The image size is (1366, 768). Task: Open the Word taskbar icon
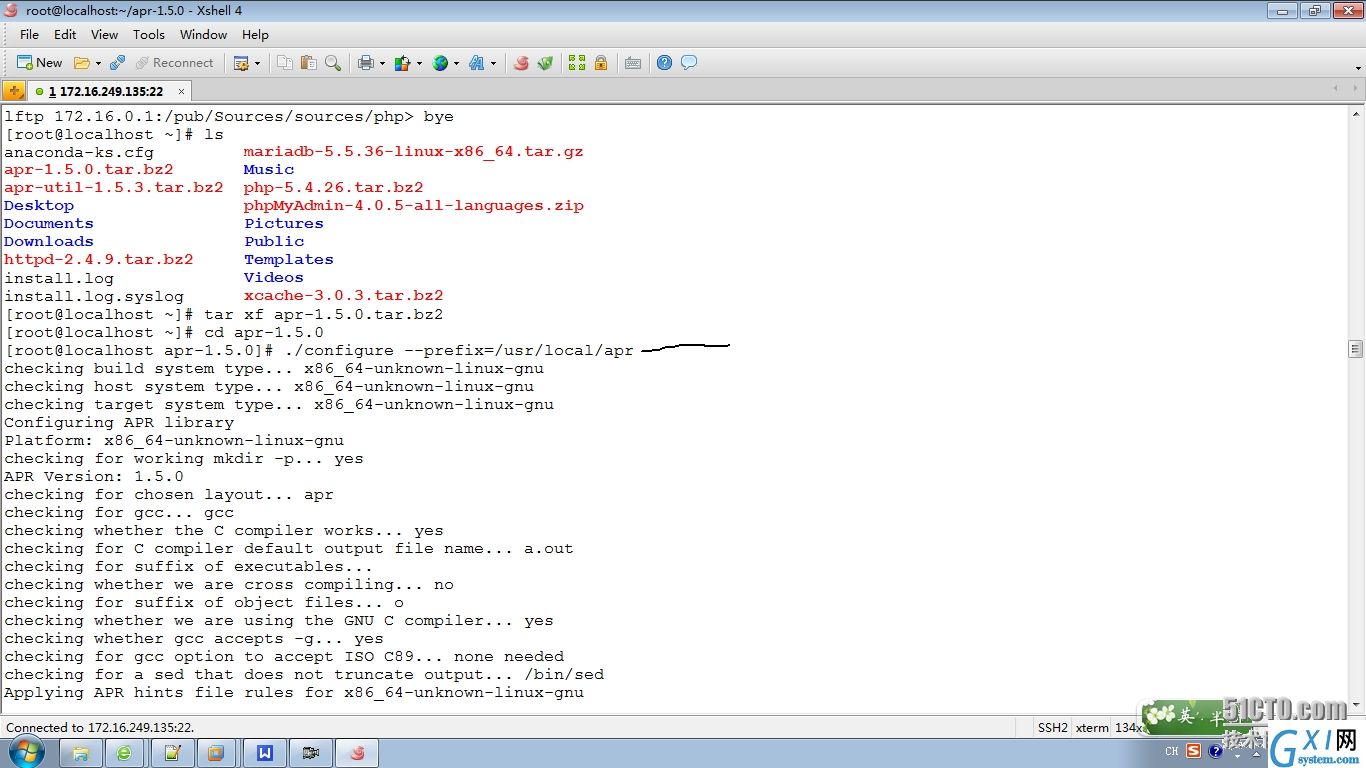pyautogui.click(x=265, y=753)
